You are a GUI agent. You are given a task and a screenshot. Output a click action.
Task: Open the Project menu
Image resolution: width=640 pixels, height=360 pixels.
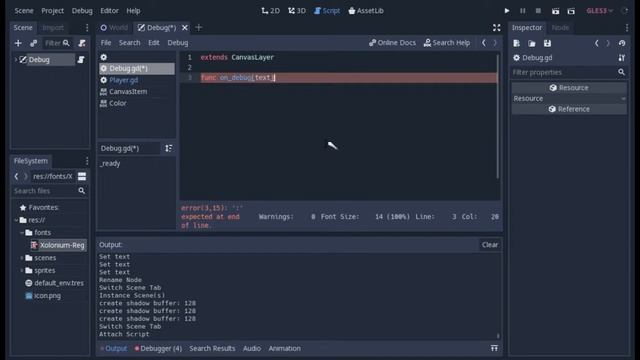[52, 11]
